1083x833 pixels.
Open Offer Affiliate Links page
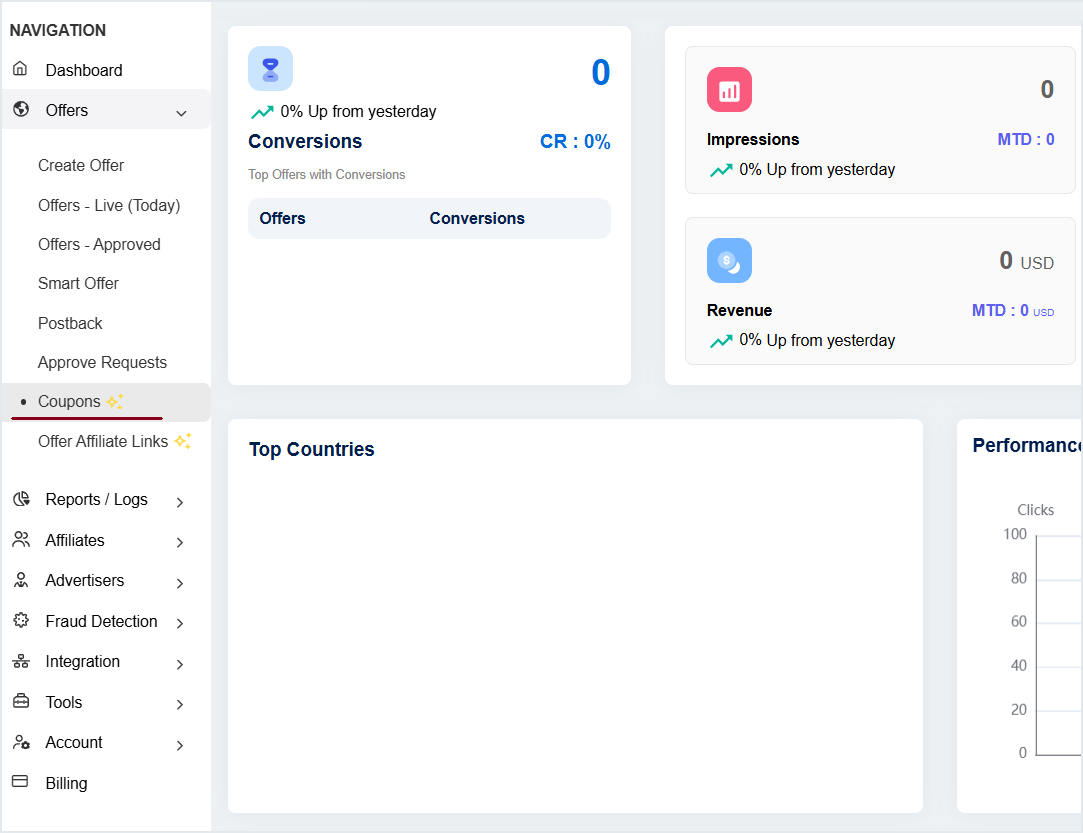(103, 441)
